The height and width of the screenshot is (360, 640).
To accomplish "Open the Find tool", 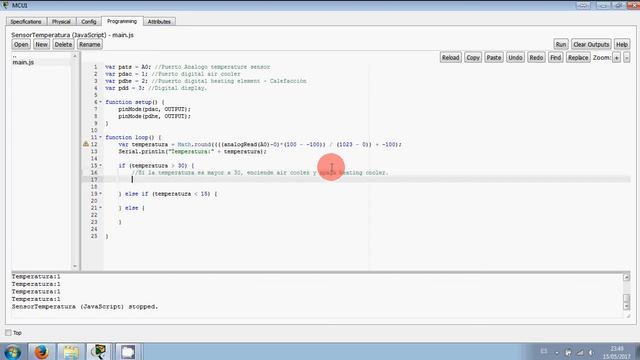I will point(556,58).
